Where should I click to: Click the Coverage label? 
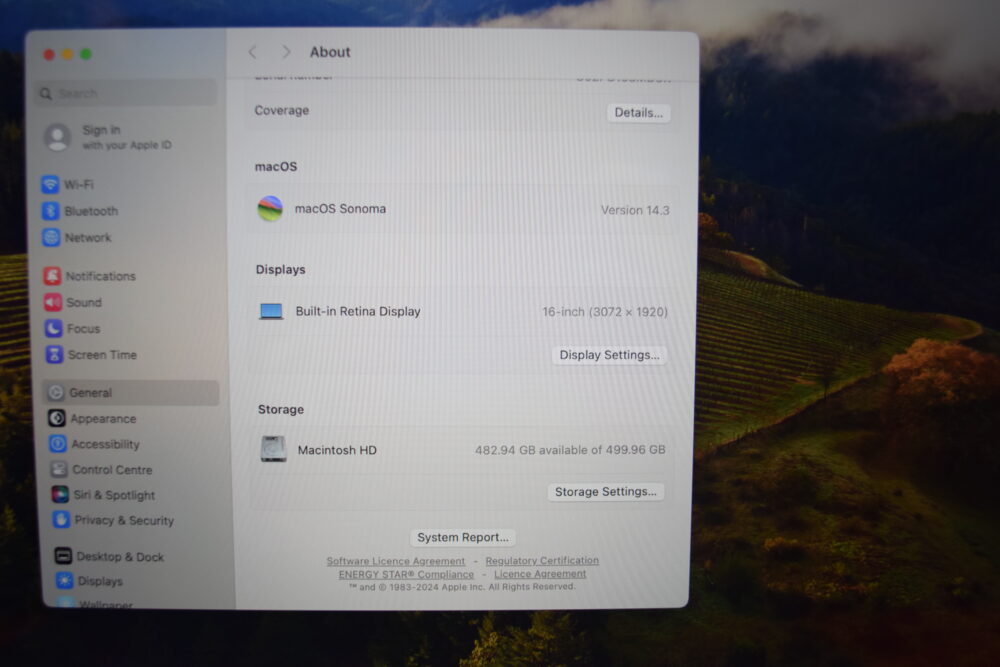point(282,110)
